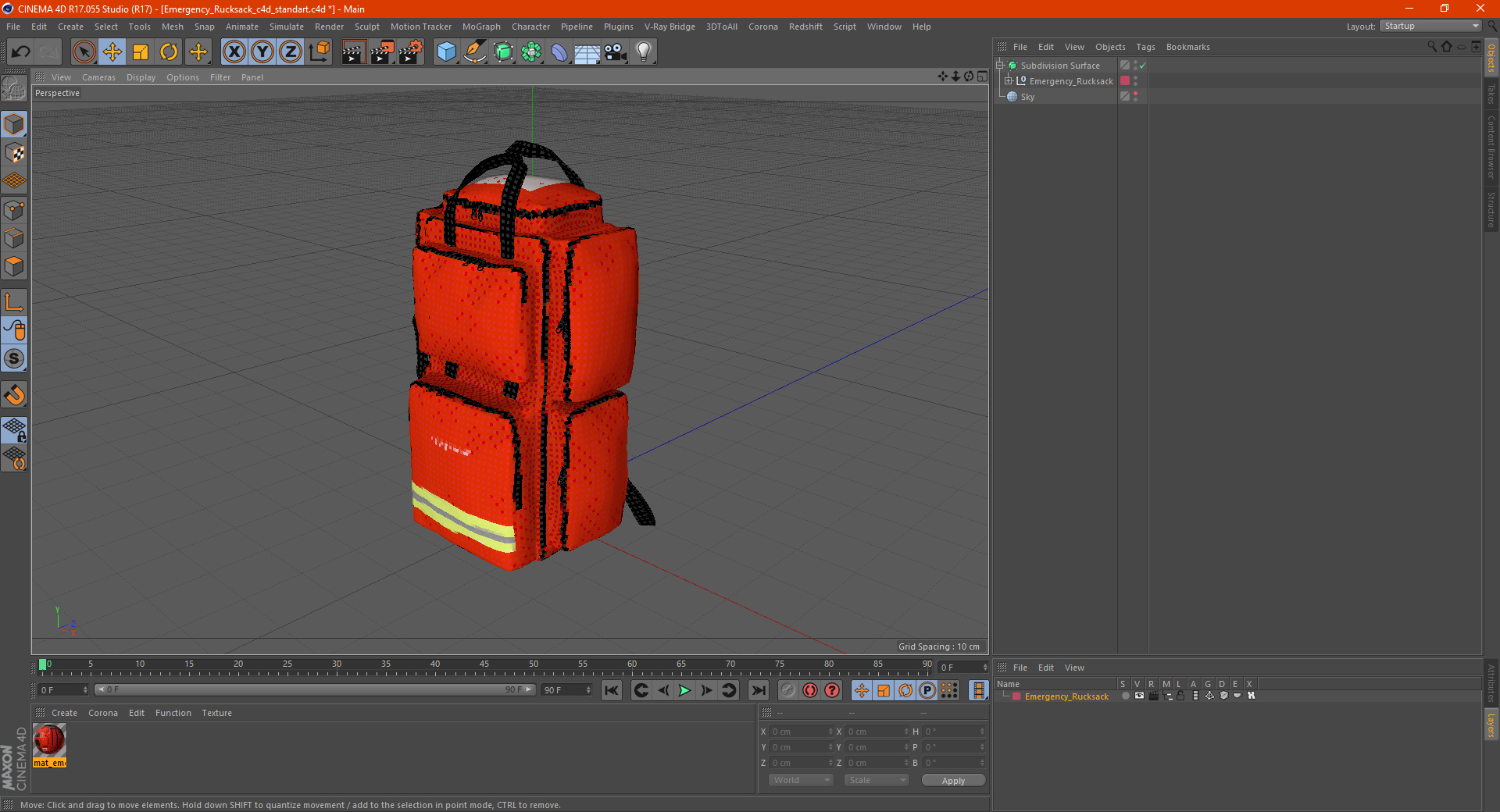Open the Structure side tab
The image size is (1500, 812).
click(1491, 209)
